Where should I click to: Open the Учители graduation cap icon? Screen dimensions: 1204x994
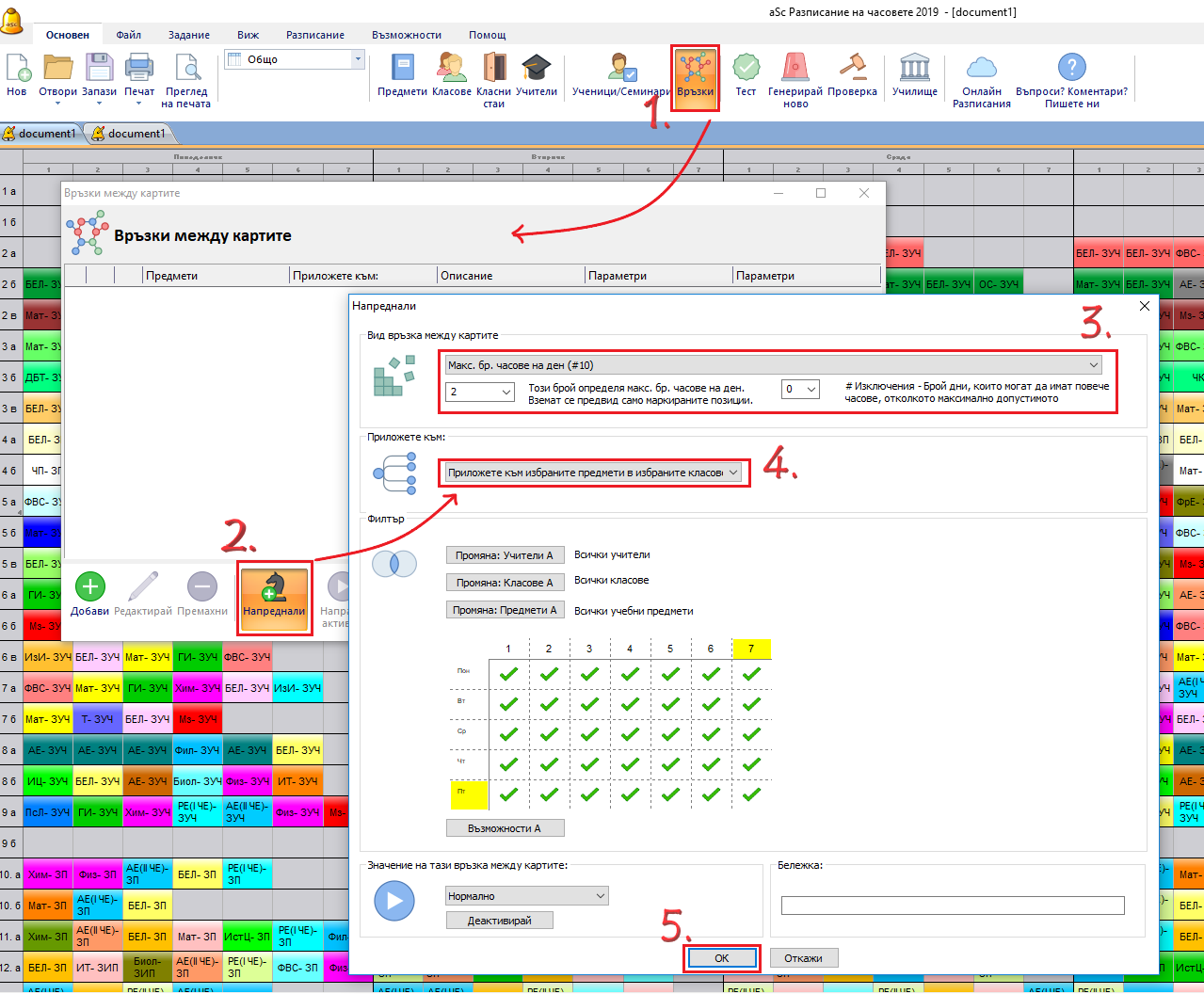coord(536,68)
